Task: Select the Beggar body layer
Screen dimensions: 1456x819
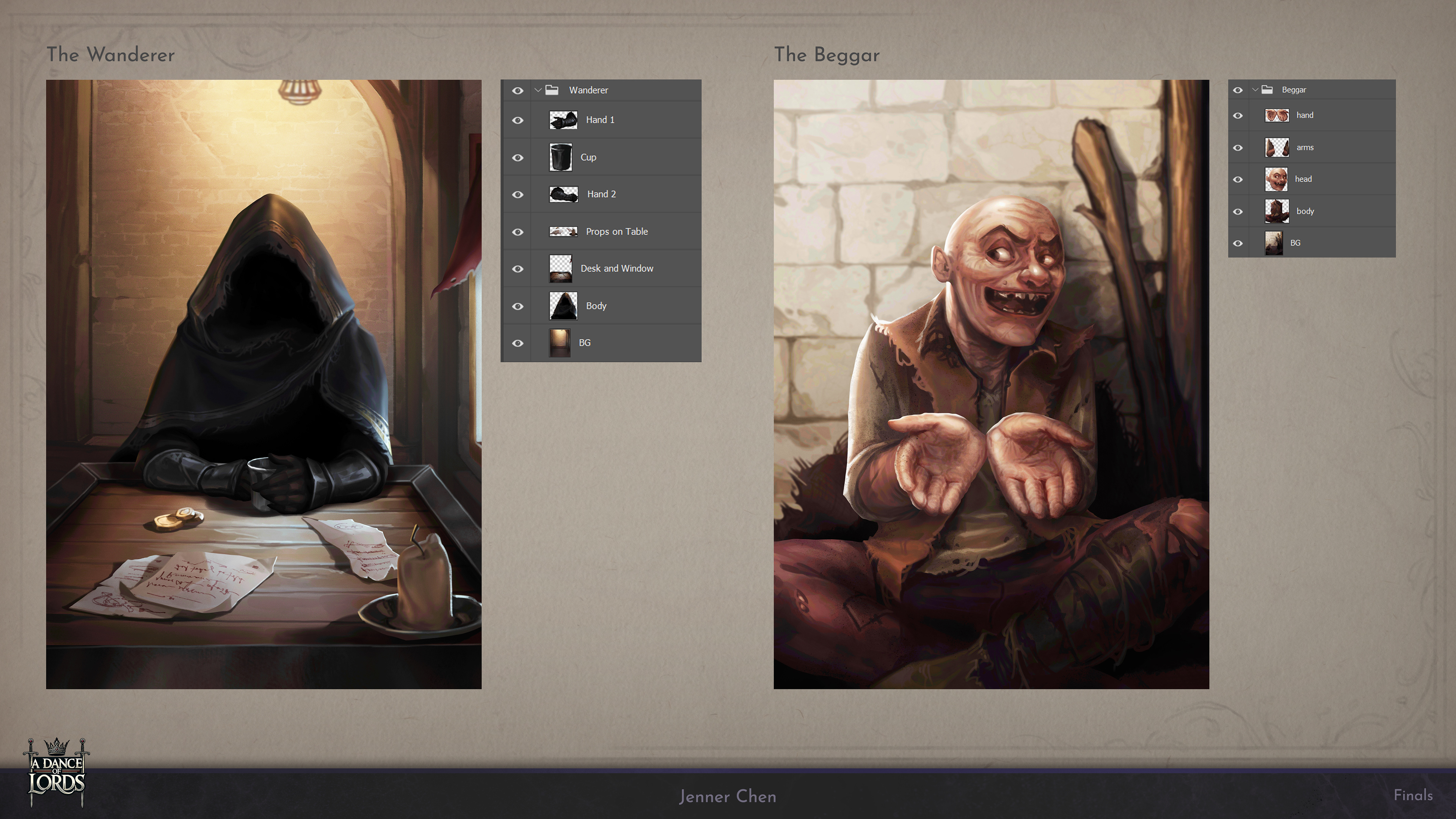Action: tap(1305, 212)
